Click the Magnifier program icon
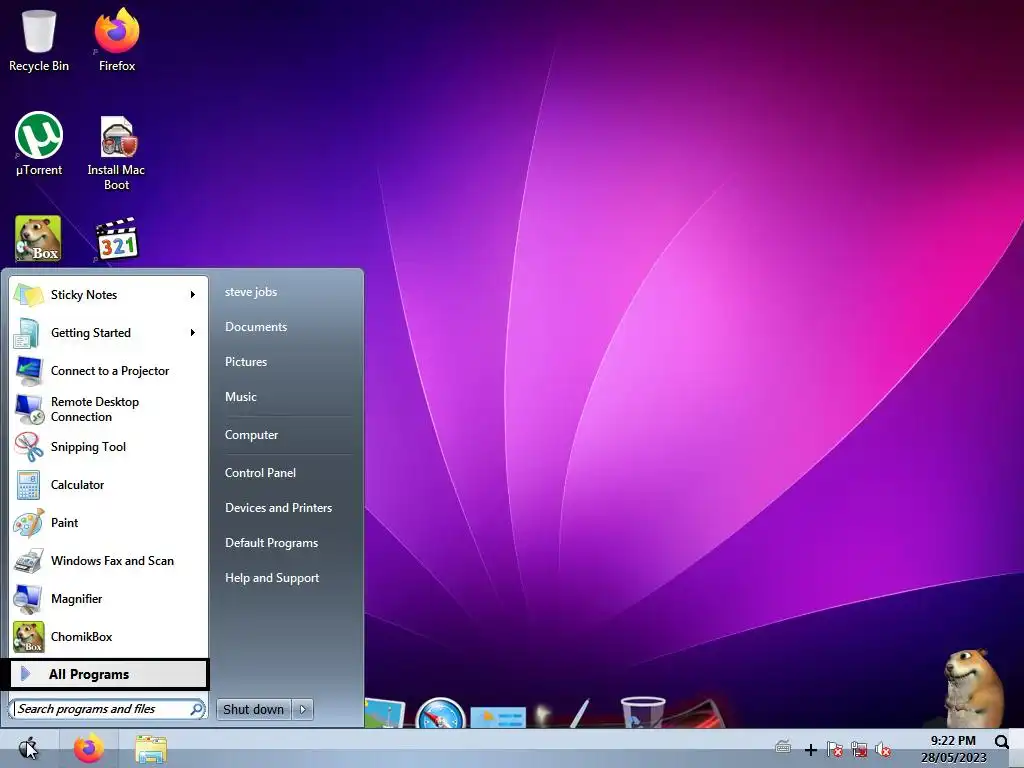Image resolution: width=1024 pixels, height=768 pixels. 29,599
